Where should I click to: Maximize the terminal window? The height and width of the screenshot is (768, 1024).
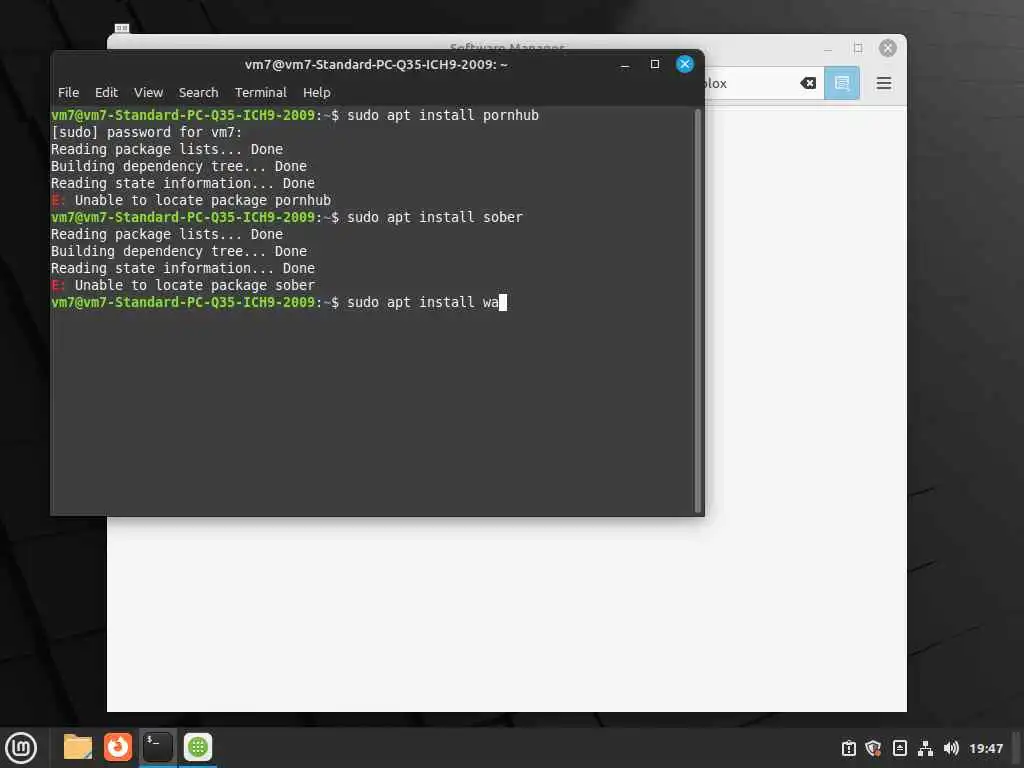click(654, 64)
